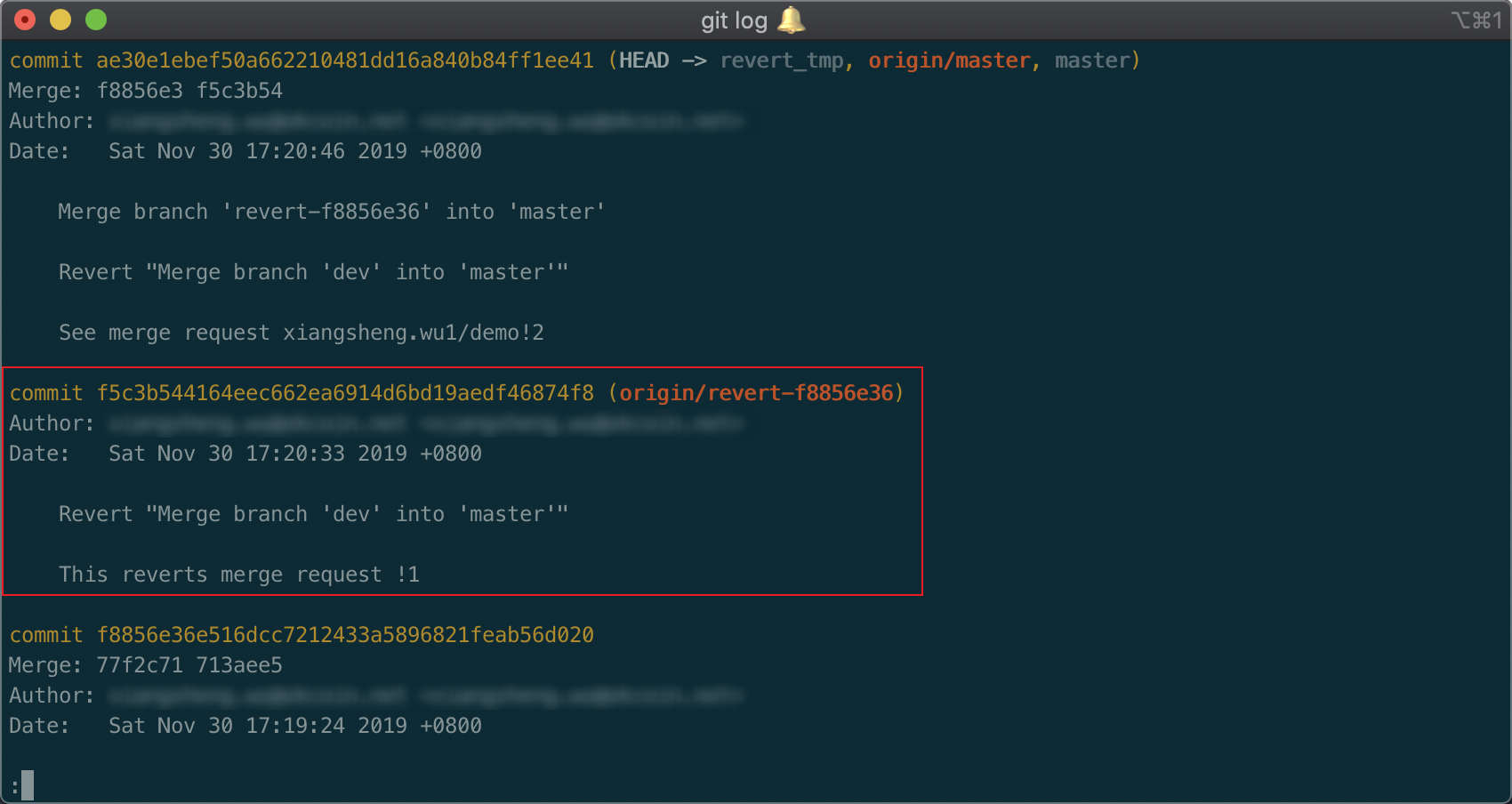
Task: Click the revert_tmp branch name
Action: [x=782, y=60]
